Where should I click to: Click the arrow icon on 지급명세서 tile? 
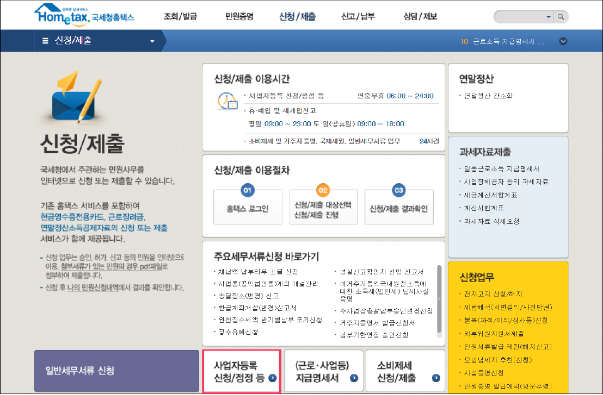354,378
